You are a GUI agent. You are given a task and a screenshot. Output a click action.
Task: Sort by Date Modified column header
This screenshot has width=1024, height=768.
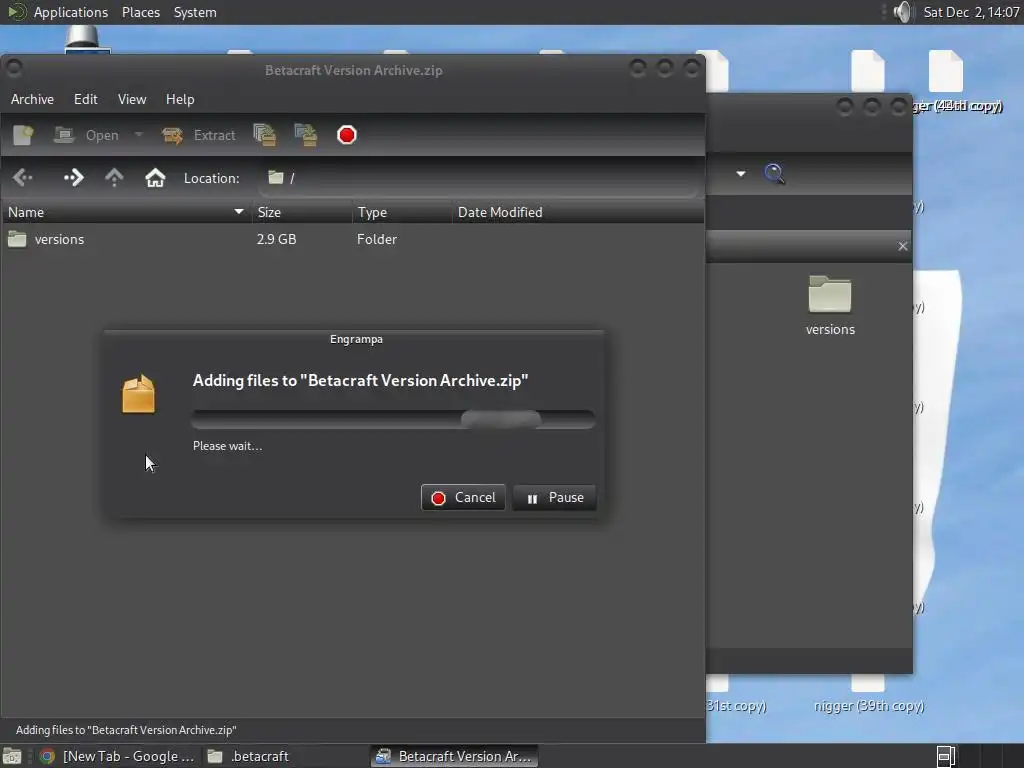(578, 212)
